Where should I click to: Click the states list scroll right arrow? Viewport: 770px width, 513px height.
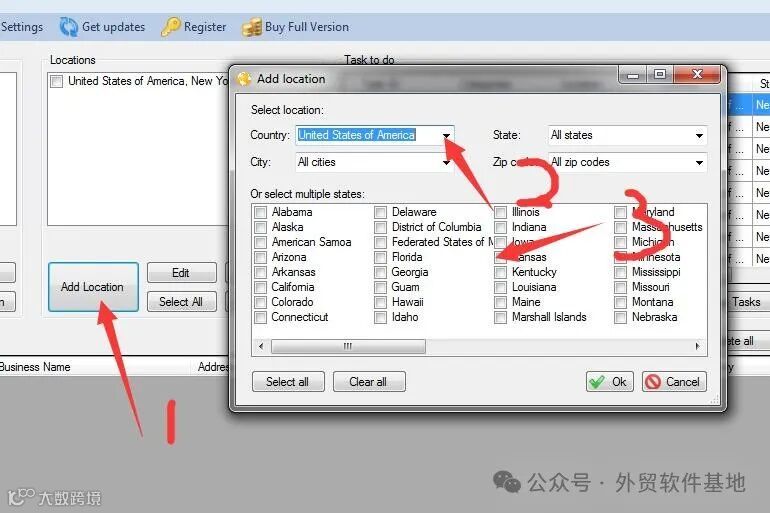(x=697, y=346)
